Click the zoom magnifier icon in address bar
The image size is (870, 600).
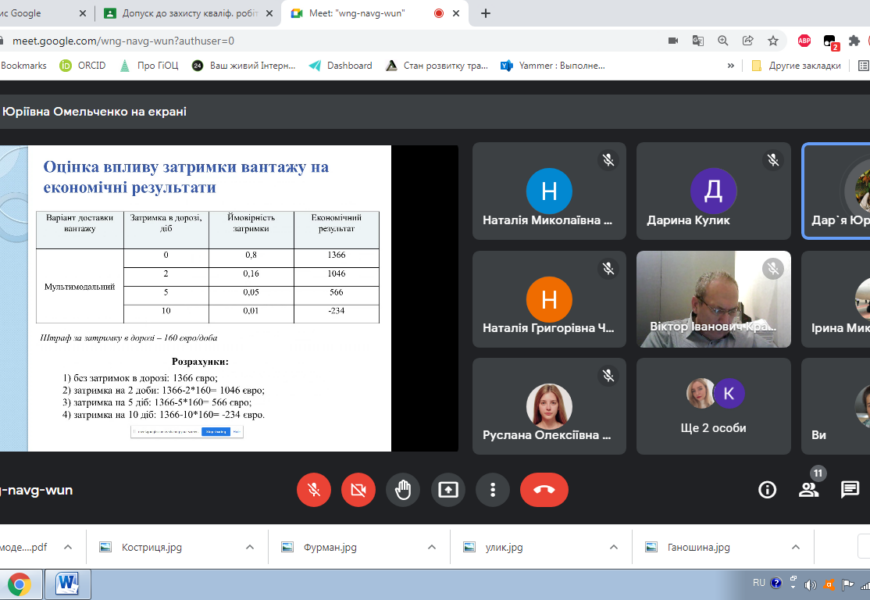point(723,41)
